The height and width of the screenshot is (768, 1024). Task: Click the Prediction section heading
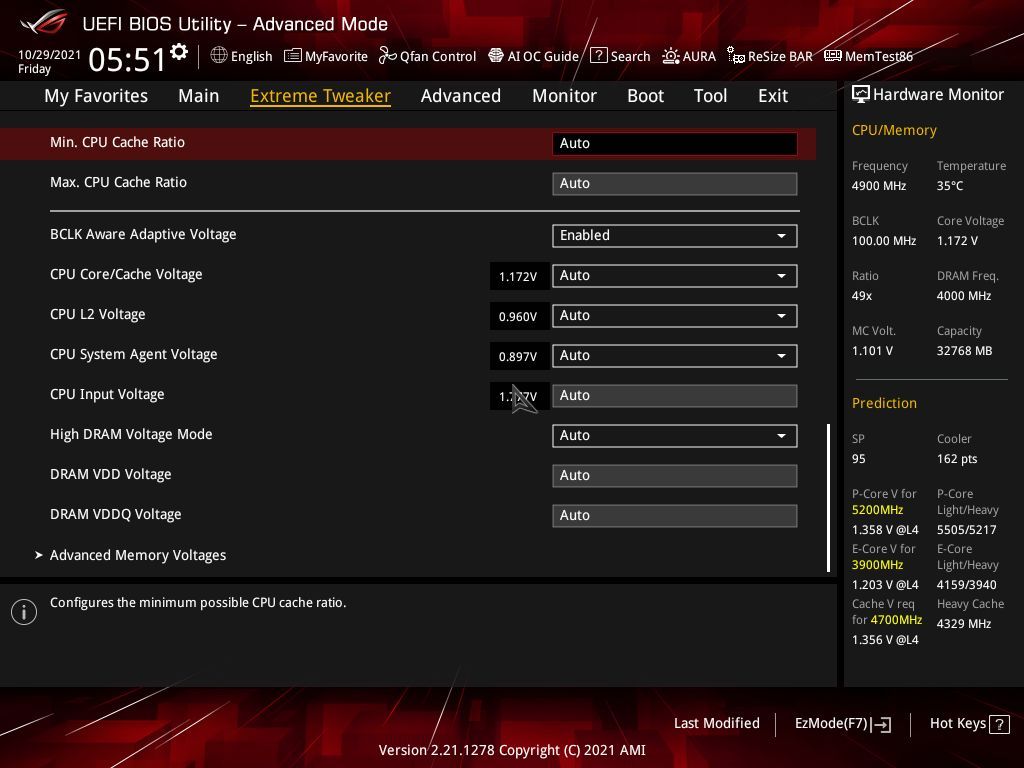[884, 404]
